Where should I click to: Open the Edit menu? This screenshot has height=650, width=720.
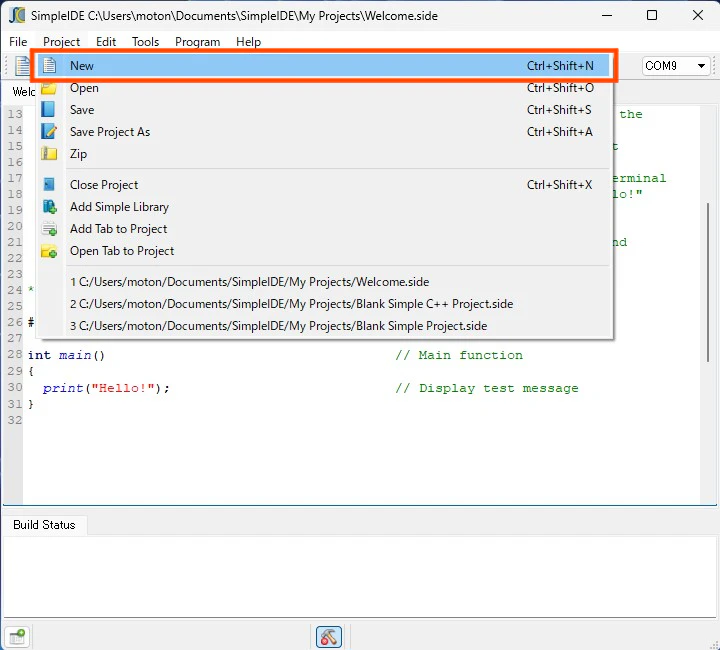tap(106, 42)
